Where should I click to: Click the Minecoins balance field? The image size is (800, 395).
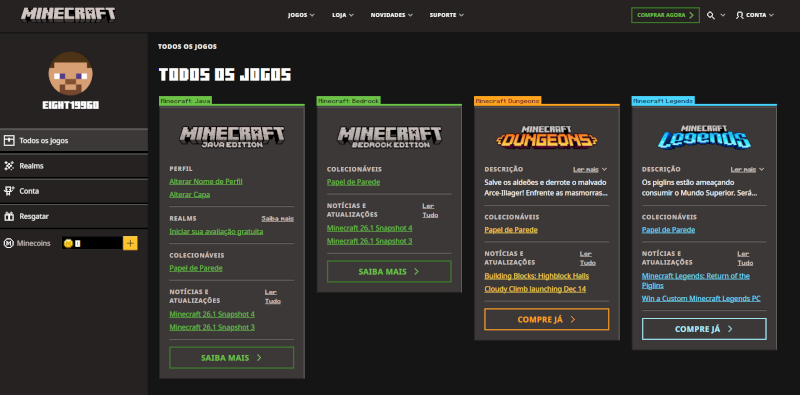[x=92, y=243]
